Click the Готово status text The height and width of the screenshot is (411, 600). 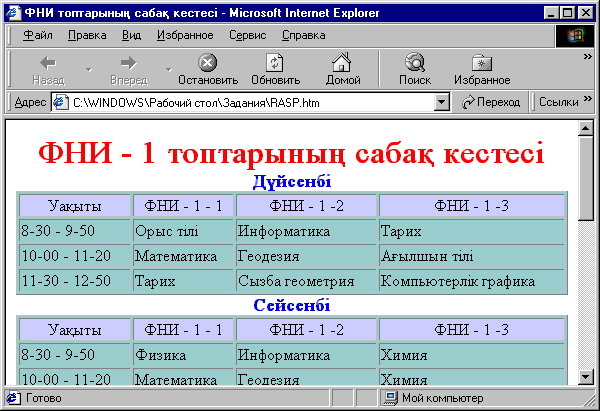[43, 398]
